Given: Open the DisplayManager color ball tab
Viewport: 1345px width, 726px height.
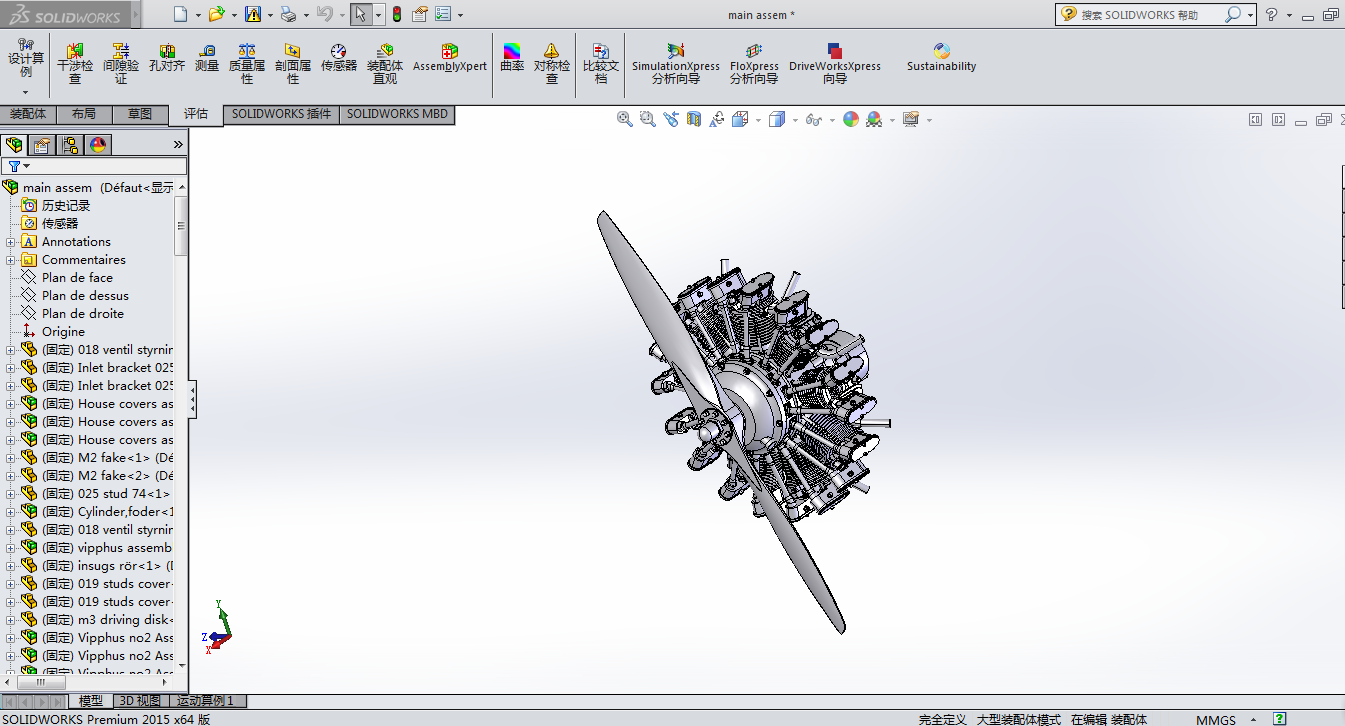Looking at the screenshot, I should 98,145.
